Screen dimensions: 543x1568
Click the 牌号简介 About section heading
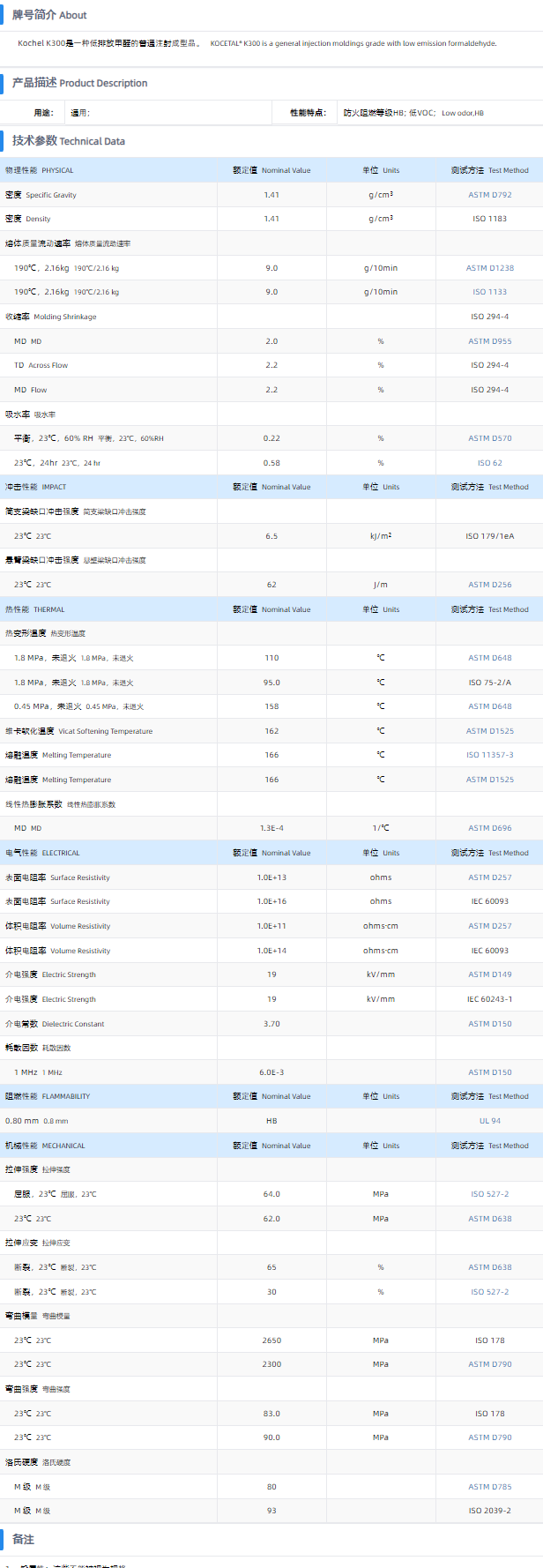(x=49, y=15)
